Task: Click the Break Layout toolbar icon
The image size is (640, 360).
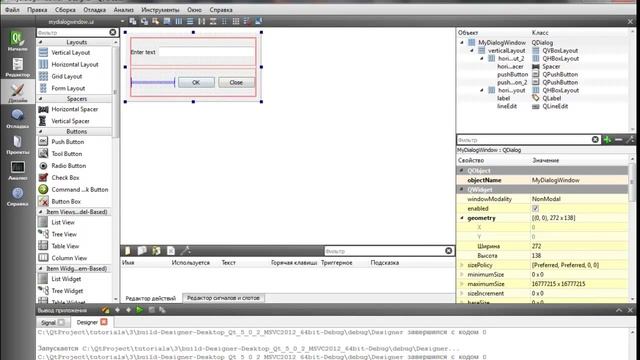Action: tap(247, 21)
